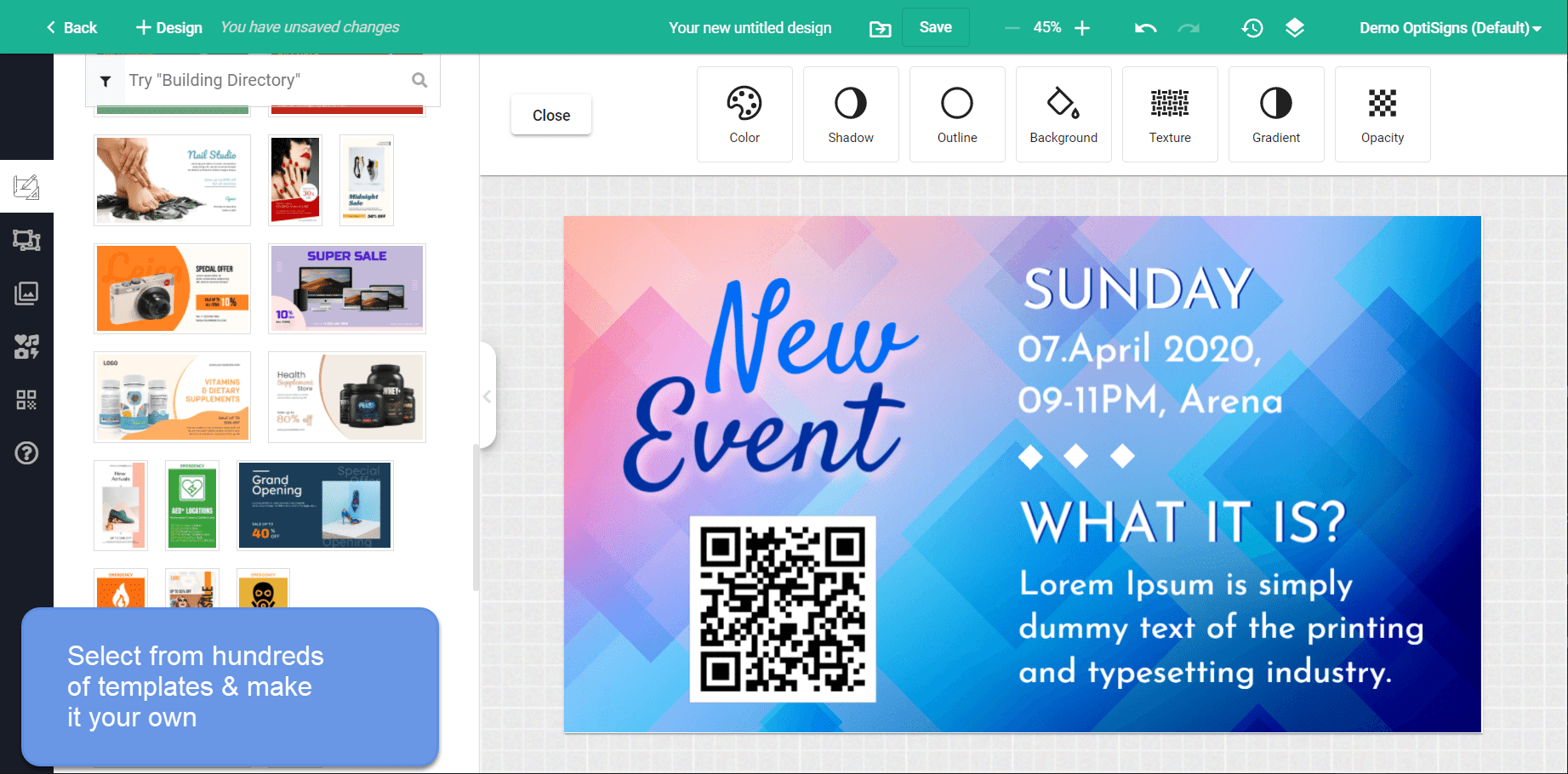Image resolution: width=1568 pixels, height=774 pixels.
Task: Choose the Super Sale computers template
Action: (x=347, y=288)
